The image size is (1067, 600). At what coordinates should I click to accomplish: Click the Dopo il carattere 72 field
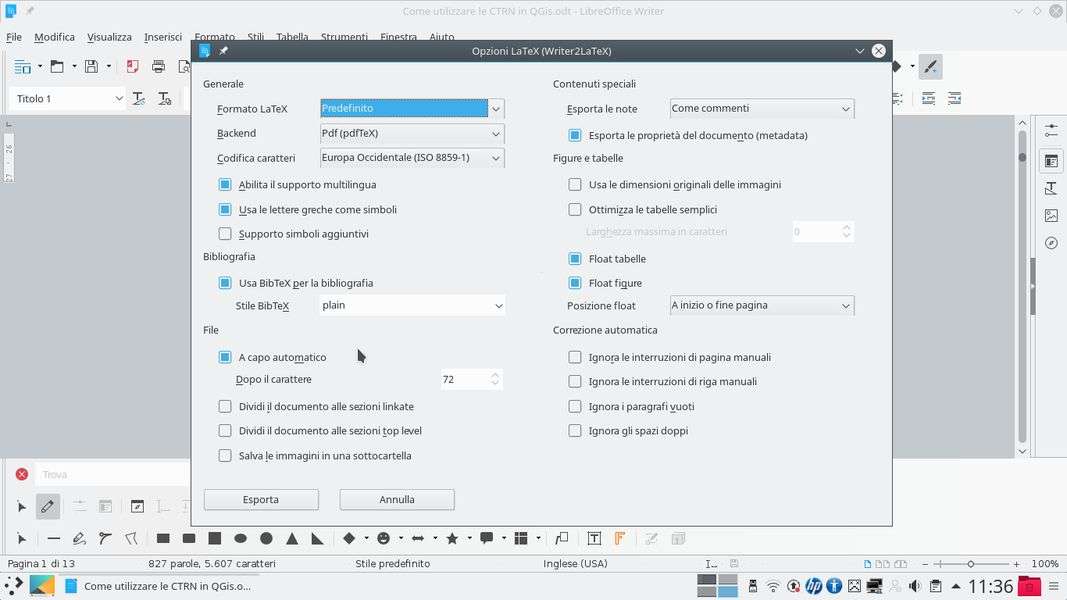tap(465, 380)
